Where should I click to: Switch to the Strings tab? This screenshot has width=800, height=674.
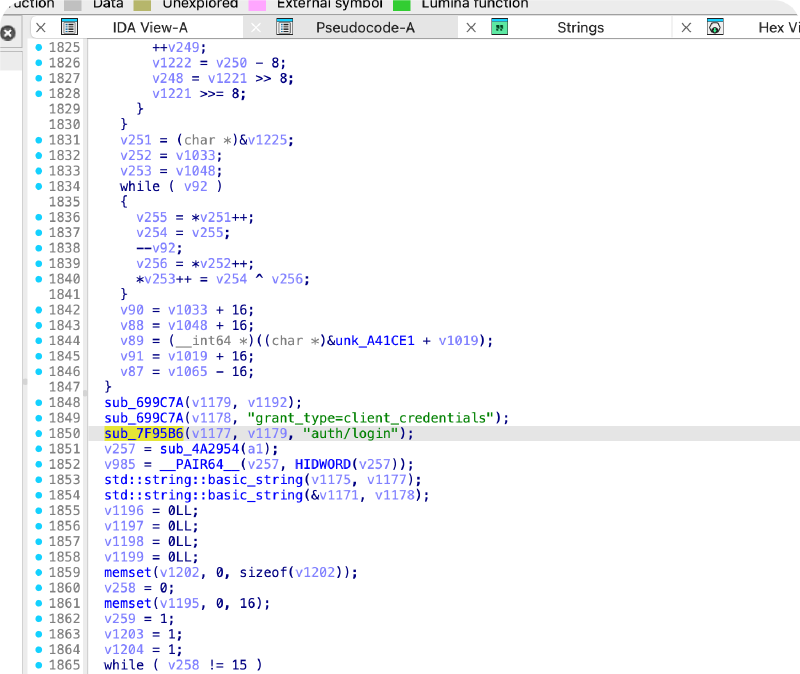click(580, 27)
